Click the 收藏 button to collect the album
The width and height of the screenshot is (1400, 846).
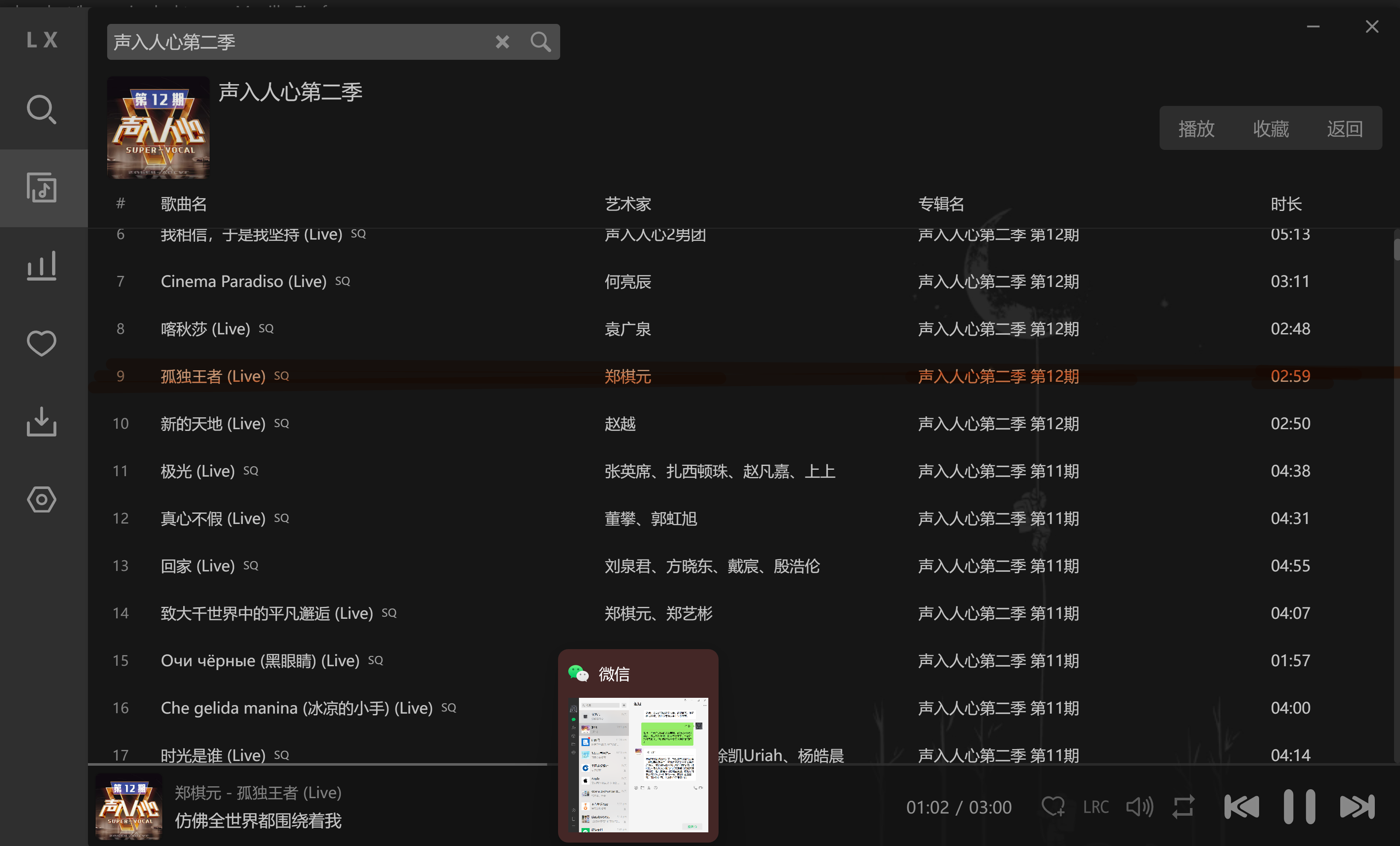point(1271,128)
